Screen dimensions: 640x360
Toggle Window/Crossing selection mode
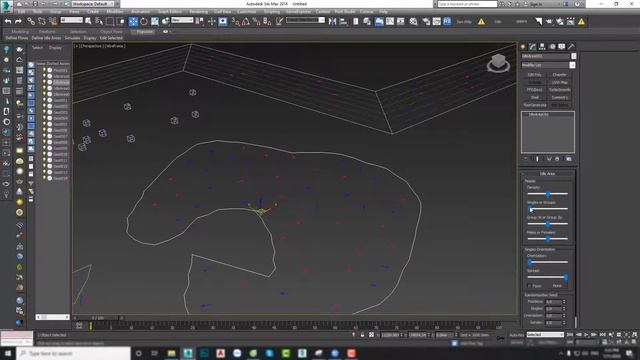pyautogui.click(x=121, y=21)
